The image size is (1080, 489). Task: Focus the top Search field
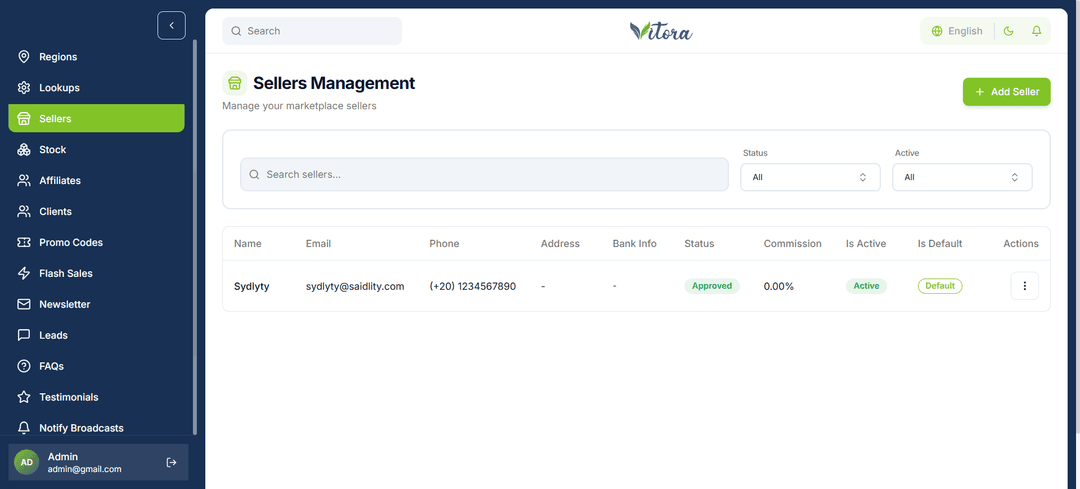click(x=312, y=31)
